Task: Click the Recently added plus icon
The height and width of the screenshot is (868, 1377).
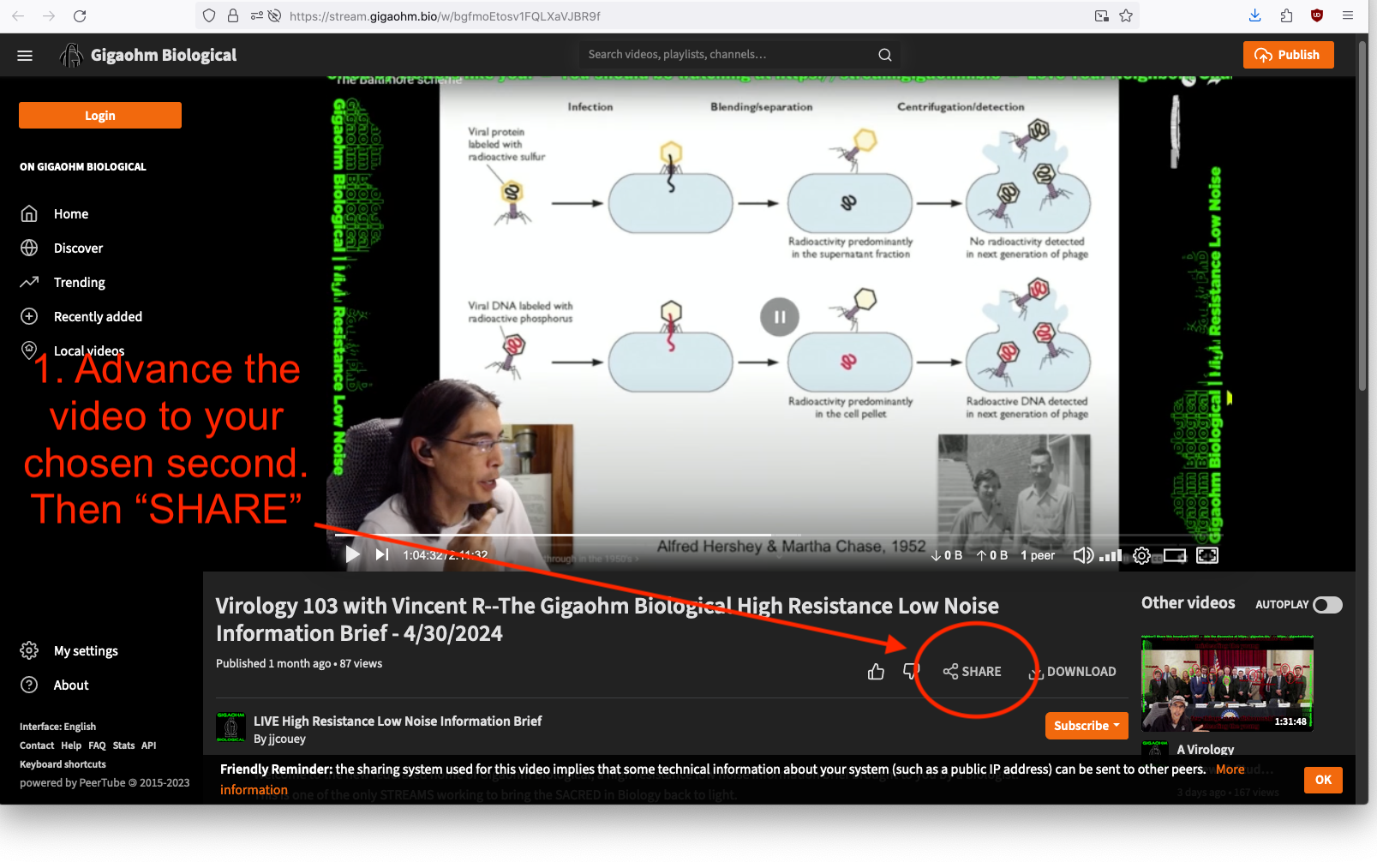Action: tap(29, 316)
